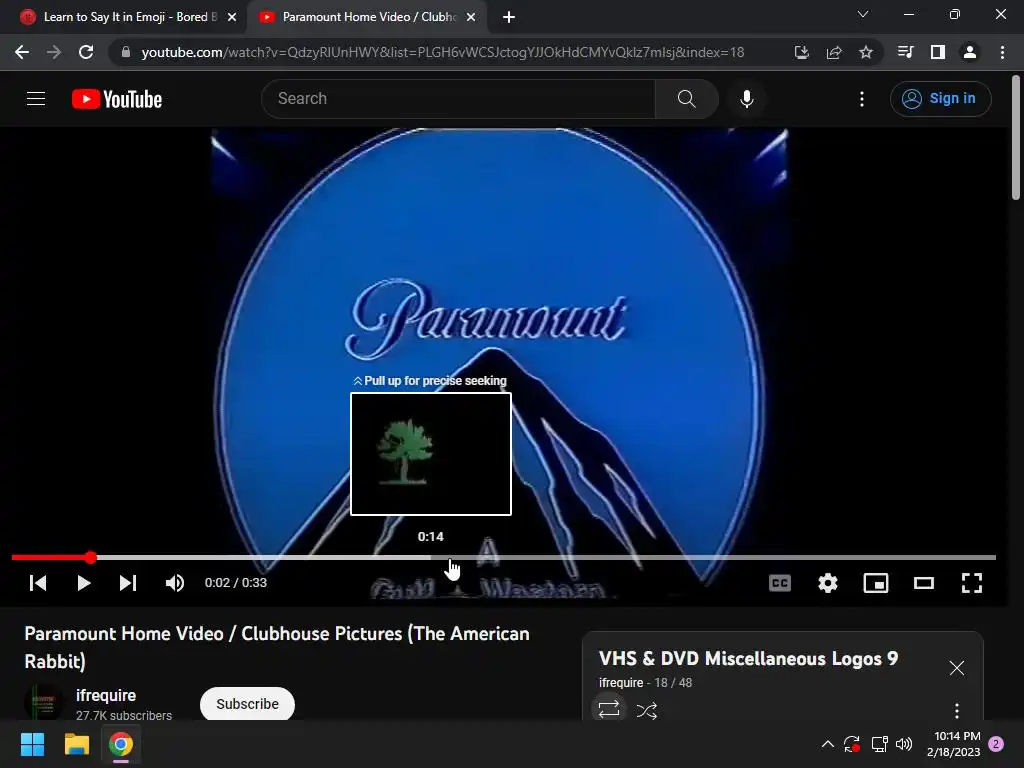This screenshot has height=768, width=1024.
Task: Click the video title text
Action: pos(277,647)
